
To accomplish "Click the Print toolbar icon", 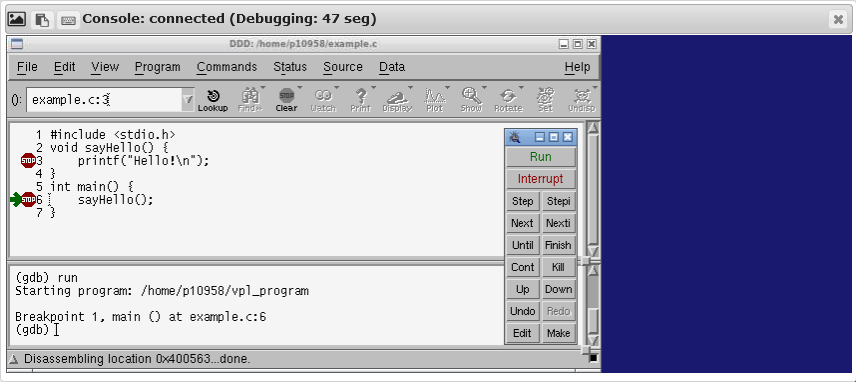I will [360, 100].
